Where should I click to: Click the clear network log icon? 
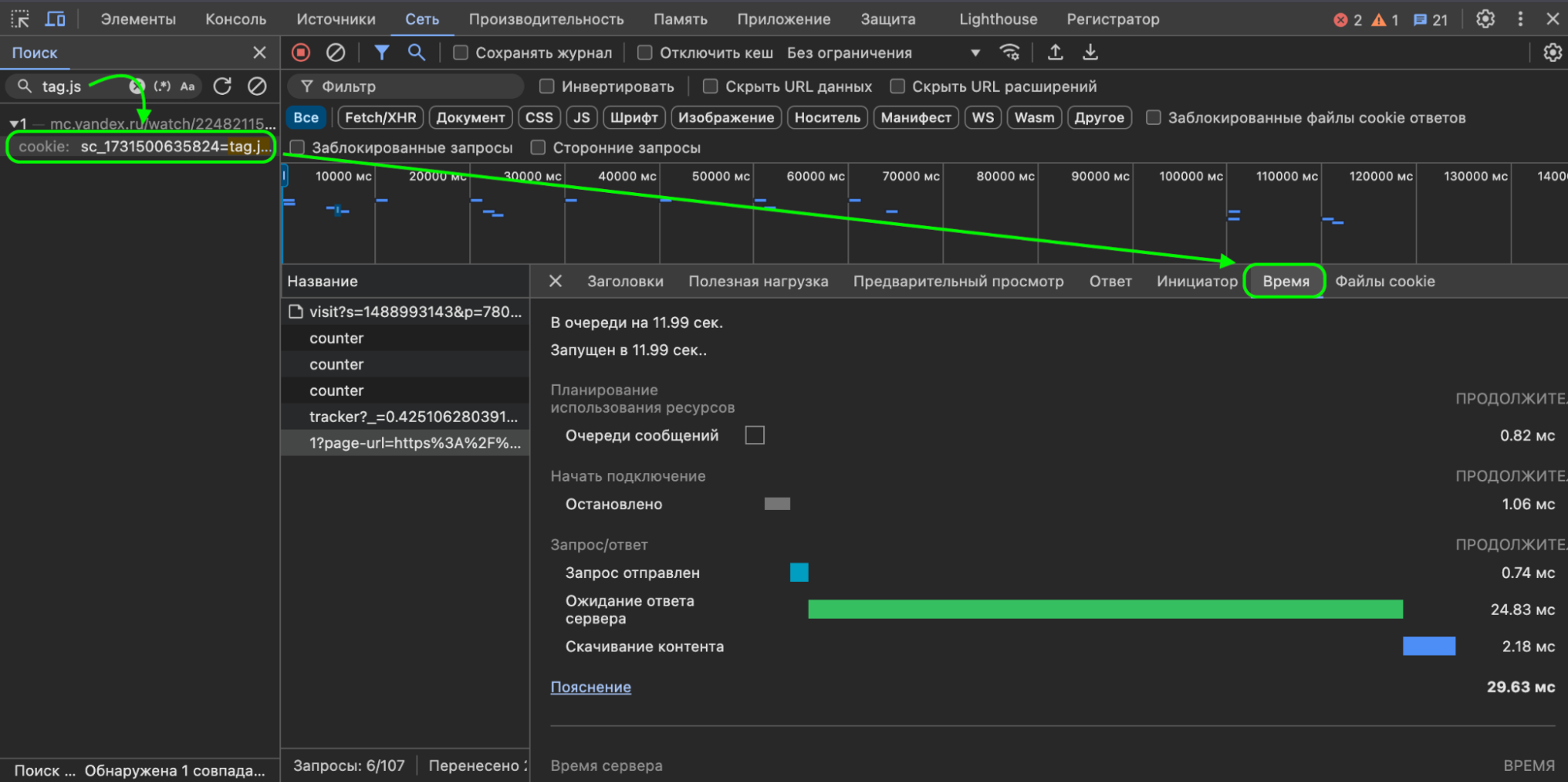tap(336, 53)
